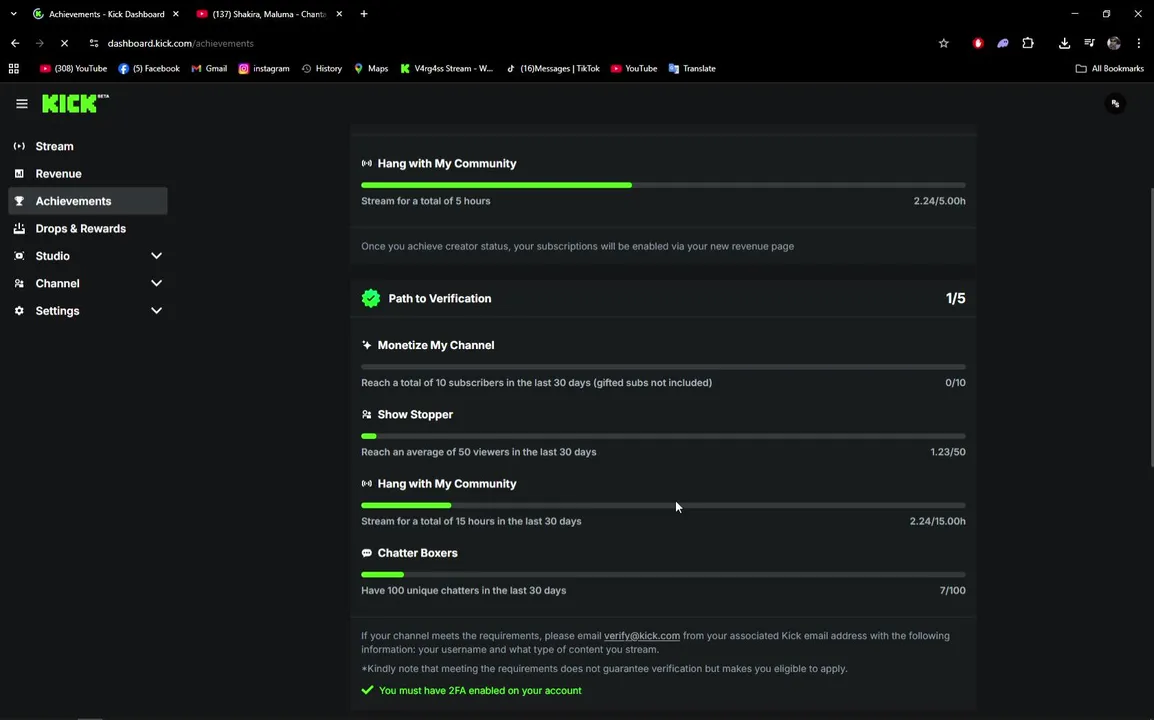
Task: Open browser downloads icon
Action: tap(1064, 43)
